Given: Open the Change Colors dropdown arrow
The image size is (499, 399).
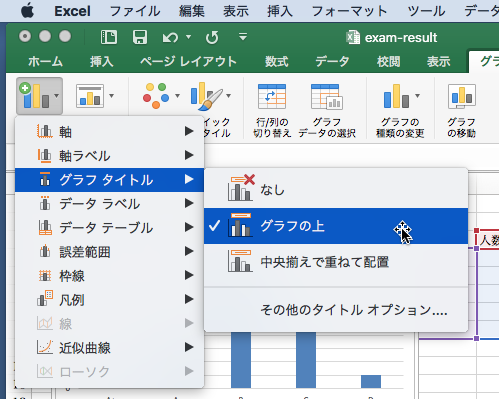Looking at the screenshot, I should coord(177,96).
